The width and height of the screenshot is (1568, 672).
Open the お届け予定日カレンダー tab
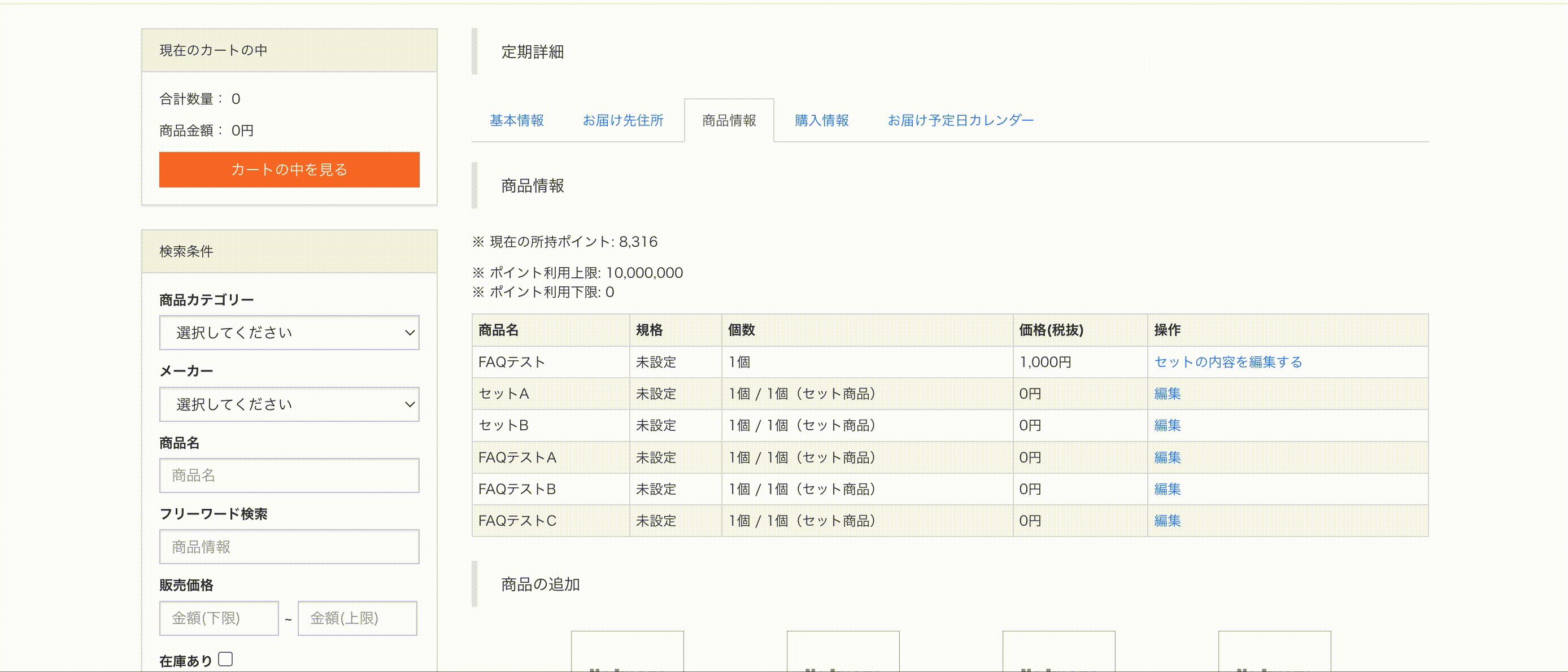961,120
